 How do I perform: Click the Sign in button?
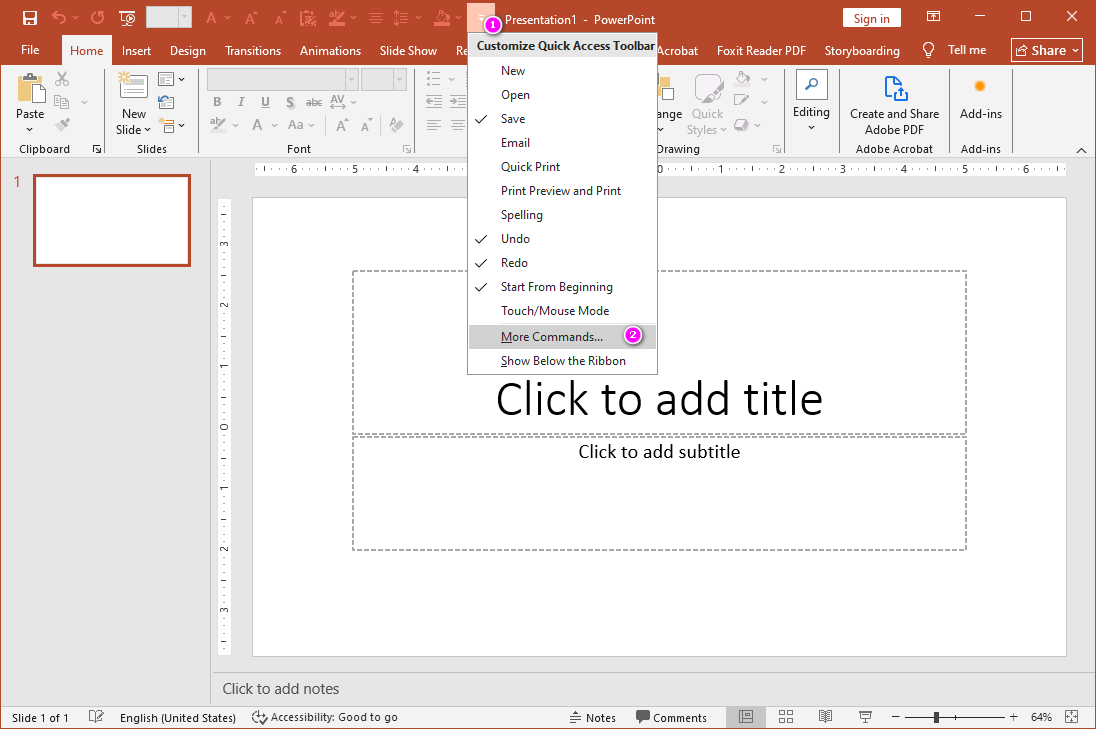[x=871, y=17]
